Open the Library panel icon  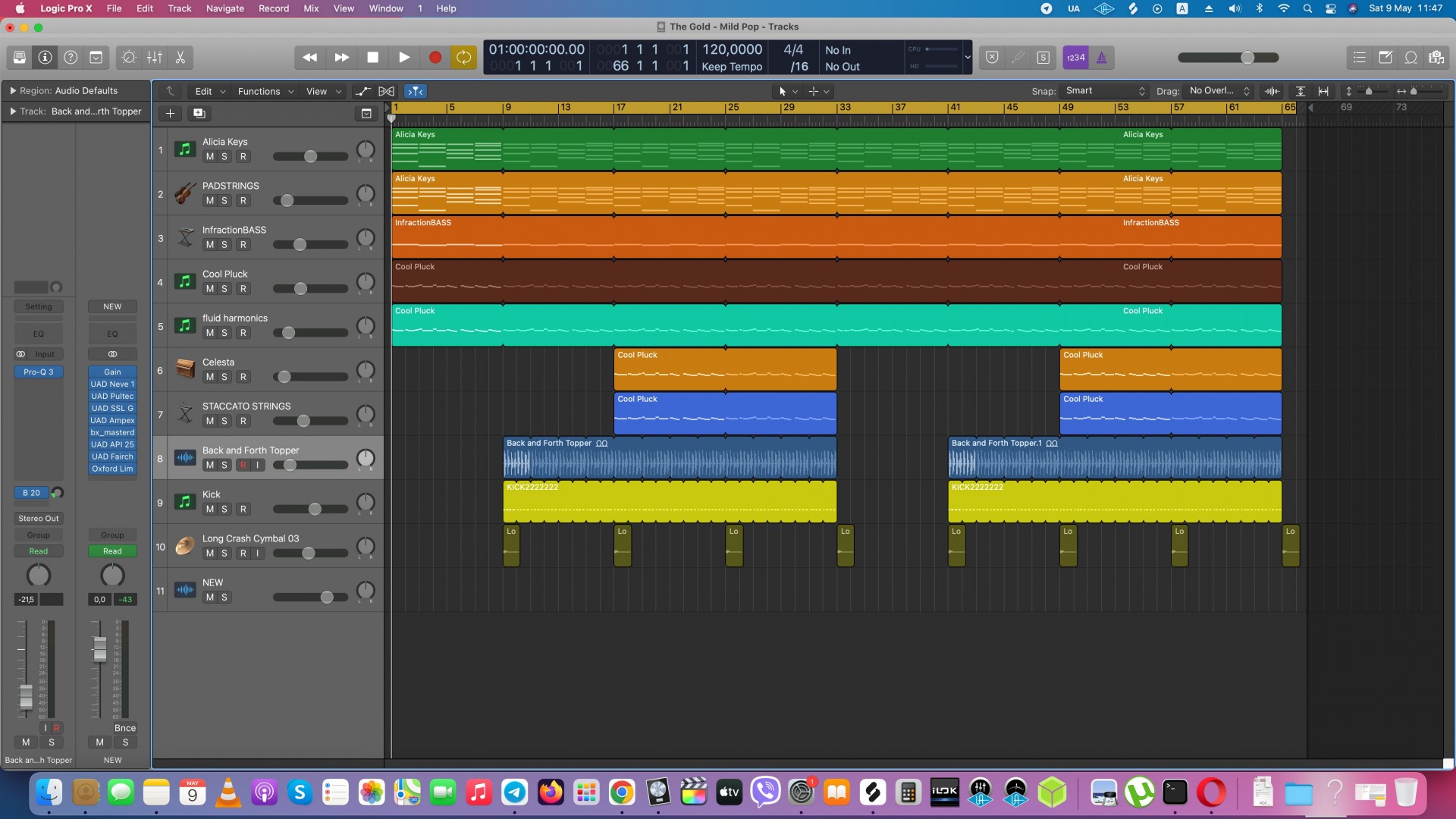20,58
